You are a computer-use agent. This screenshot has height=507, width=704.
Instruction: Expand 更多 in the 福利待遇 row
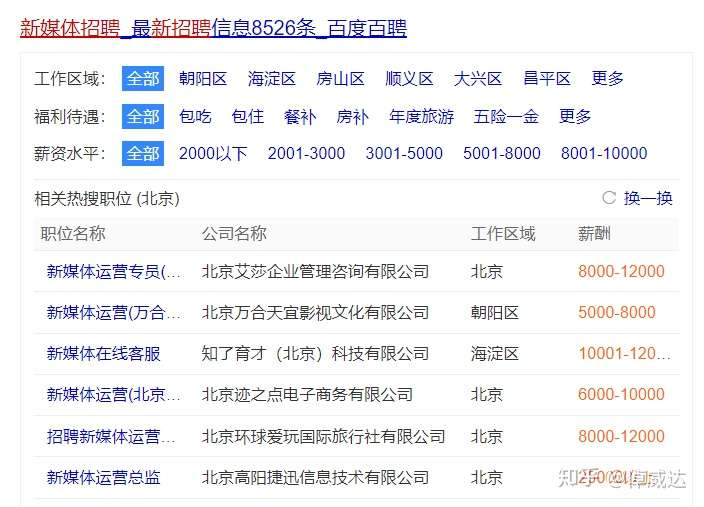coord(575,117)
